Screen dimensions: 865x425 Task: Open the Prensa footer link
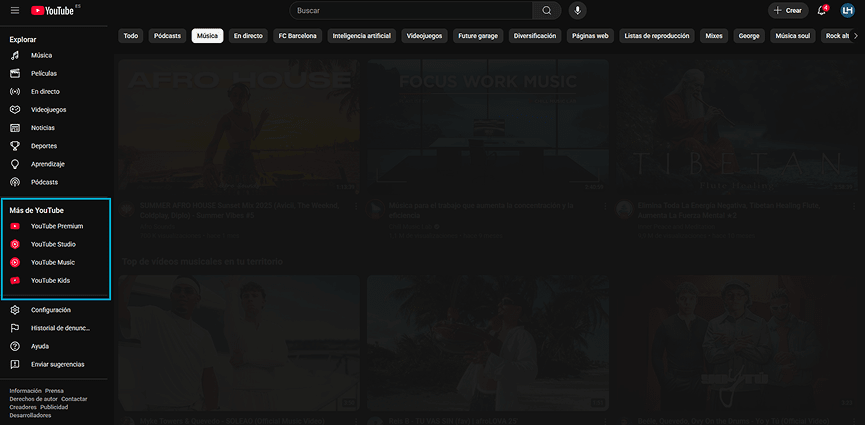tap(54, 391)
